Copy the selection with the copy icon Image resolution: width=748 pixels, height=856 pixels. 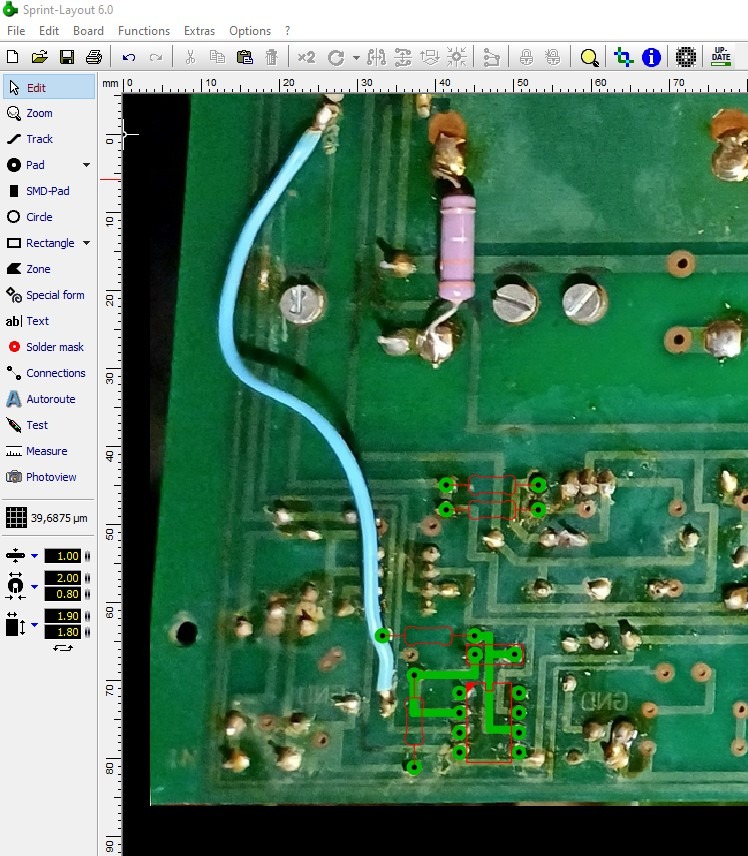pos(217,57)
